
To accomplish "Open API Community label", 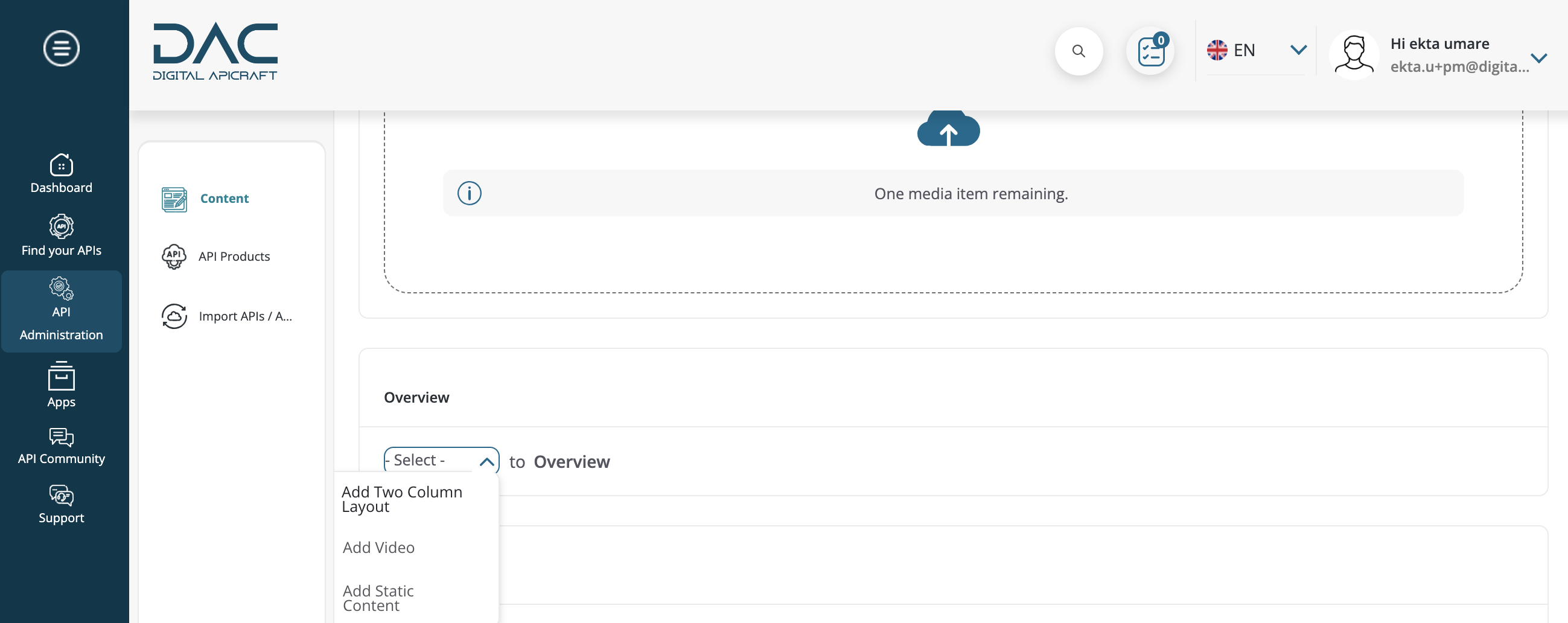I will pyautogui.click(x=61, y=459).
